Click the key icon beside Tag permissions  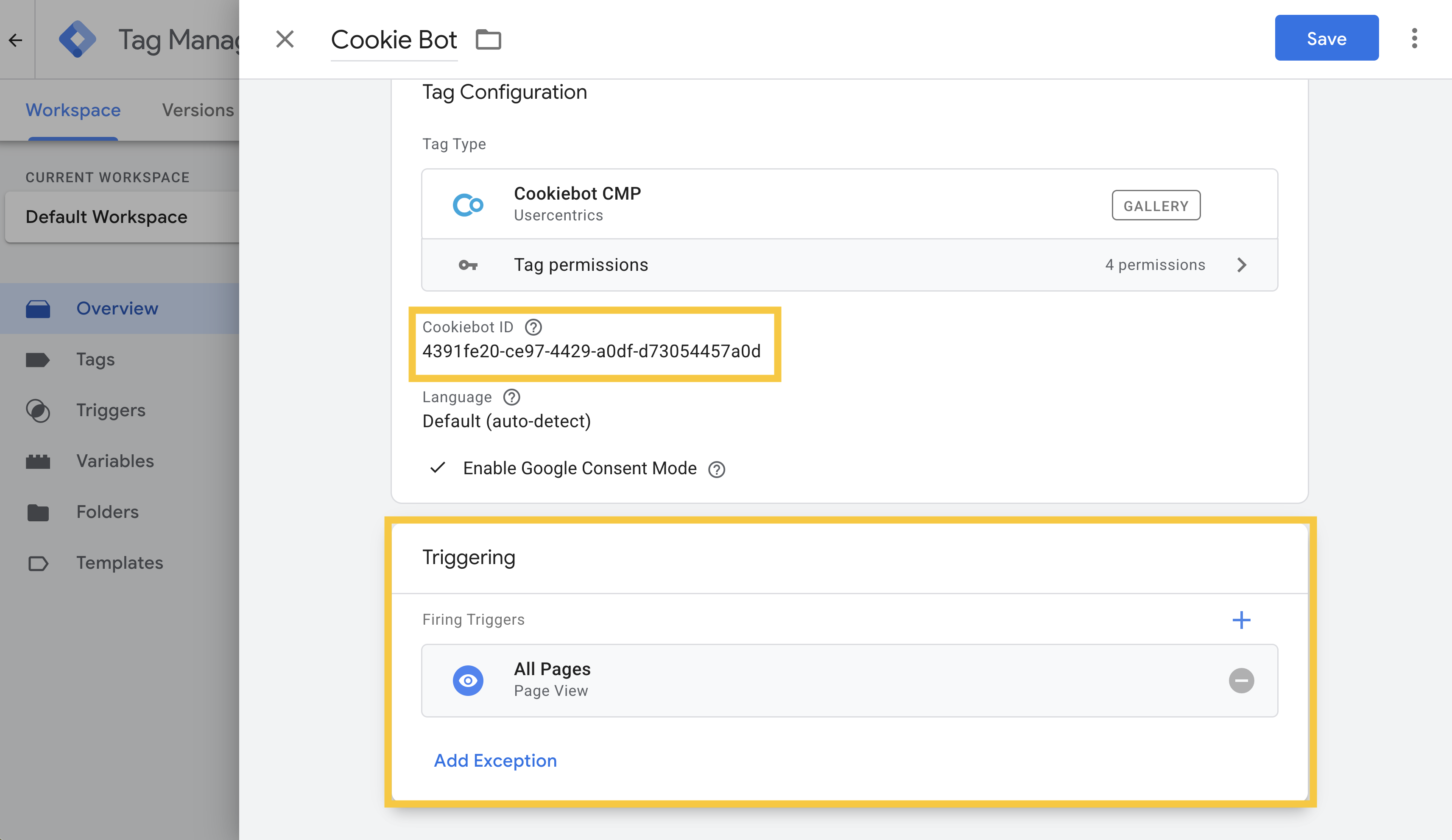pyautogui.click(x=468, y=265)
